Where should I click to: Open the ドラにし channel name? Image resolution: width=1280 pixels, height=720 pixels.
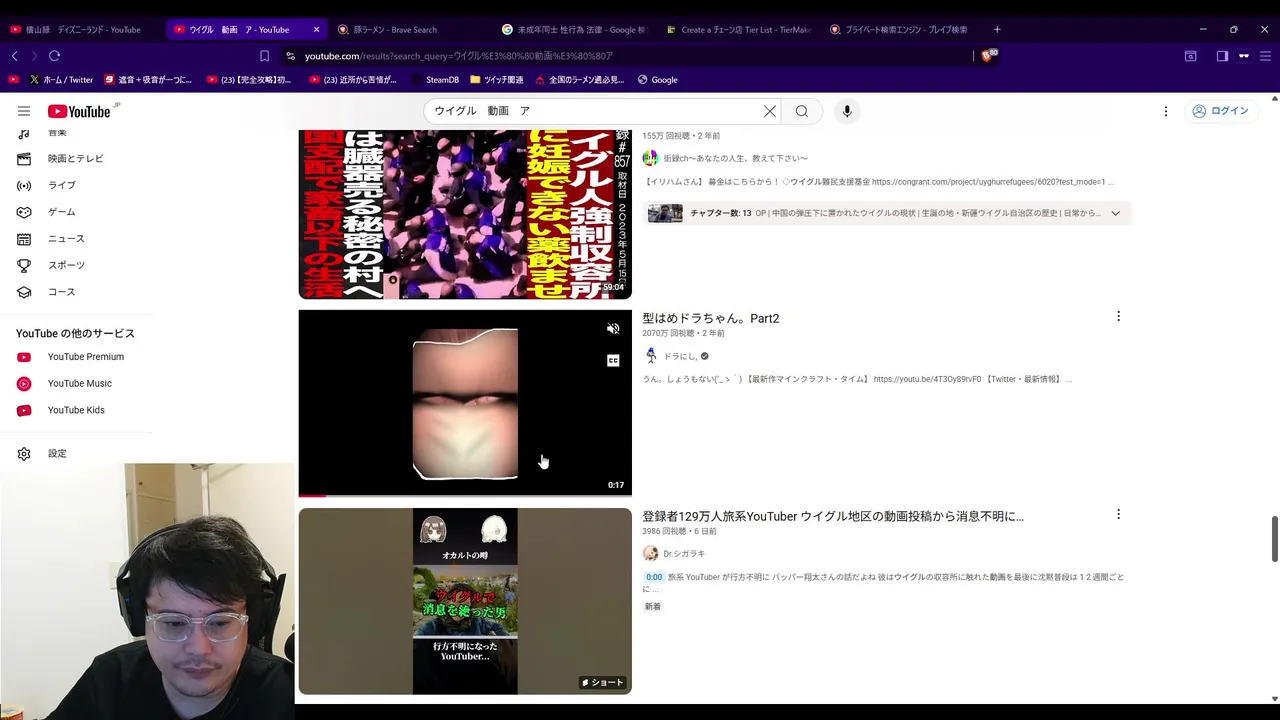click(x=679, y=356)
